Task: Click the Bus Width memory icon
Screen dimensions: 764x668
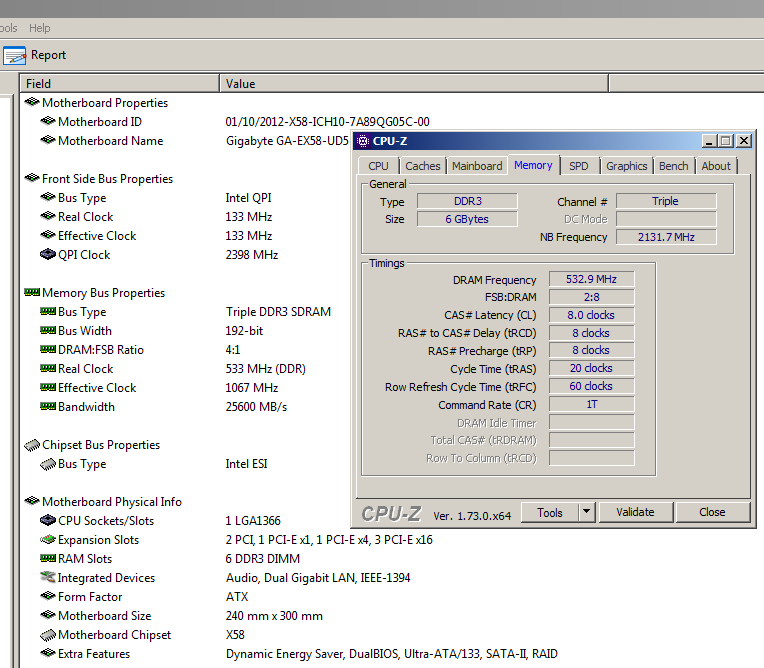Action: [48, 330]
